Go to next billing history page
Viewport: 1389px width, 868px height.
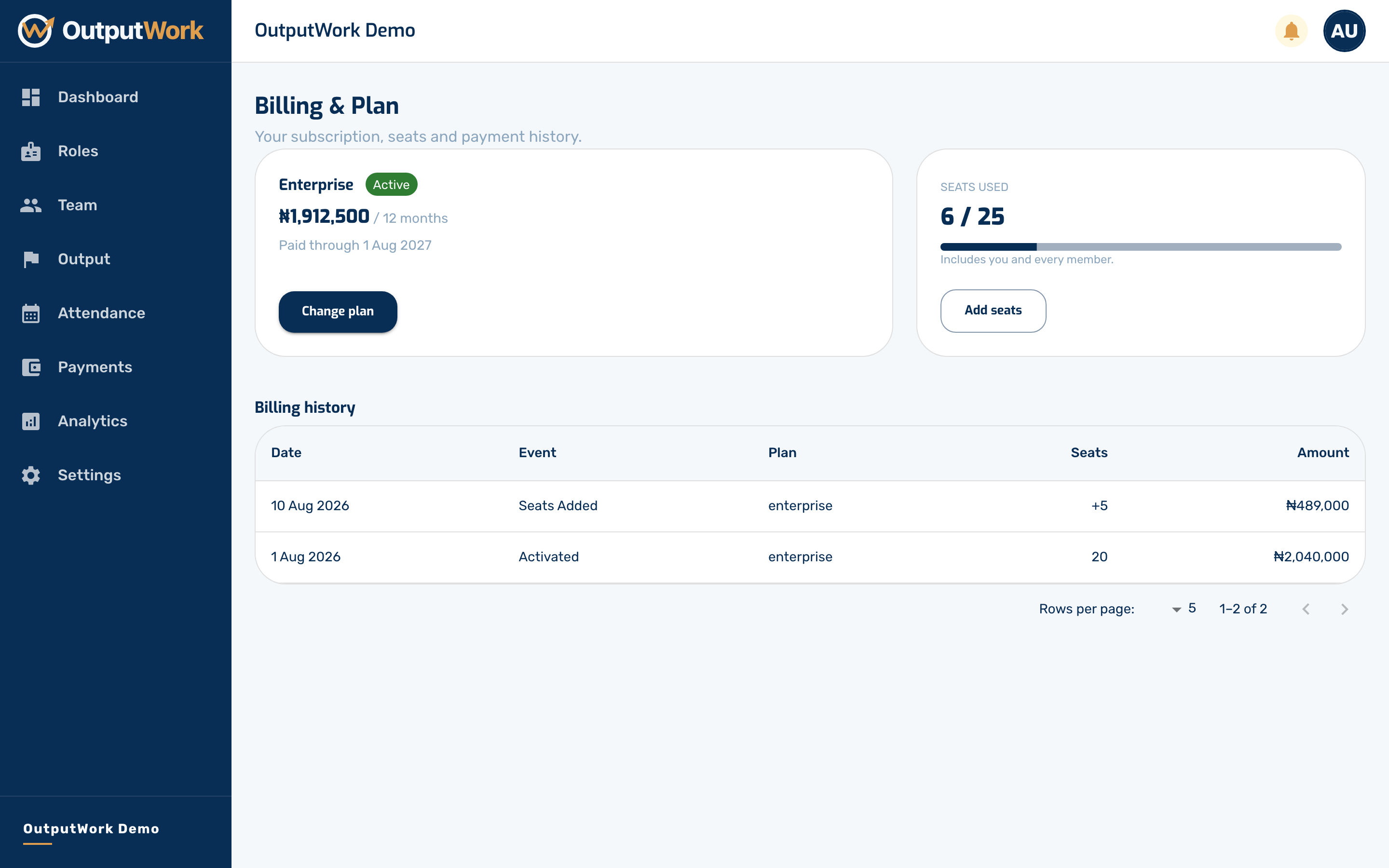tap(1344, 609)
